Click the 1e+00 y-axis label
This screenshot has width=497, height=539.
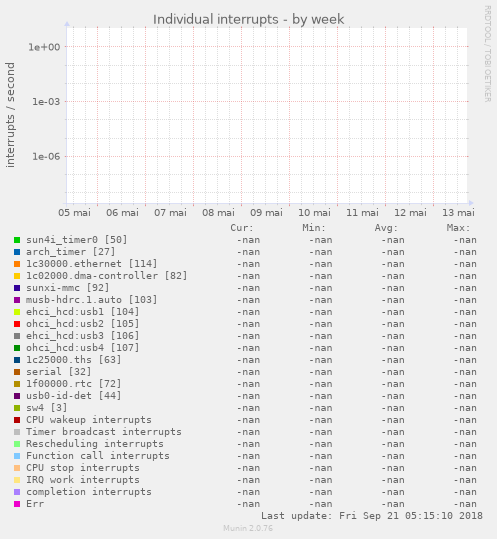tap(44, 47)
